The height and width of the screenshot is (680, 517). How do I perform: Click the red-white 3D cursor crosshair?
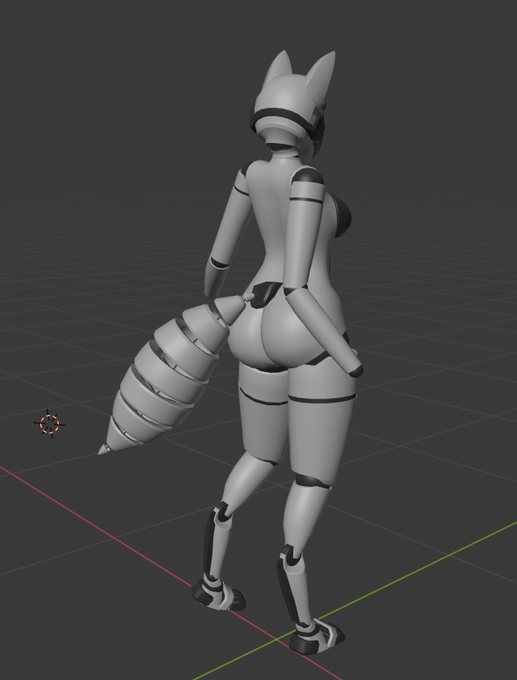(50, 424)
